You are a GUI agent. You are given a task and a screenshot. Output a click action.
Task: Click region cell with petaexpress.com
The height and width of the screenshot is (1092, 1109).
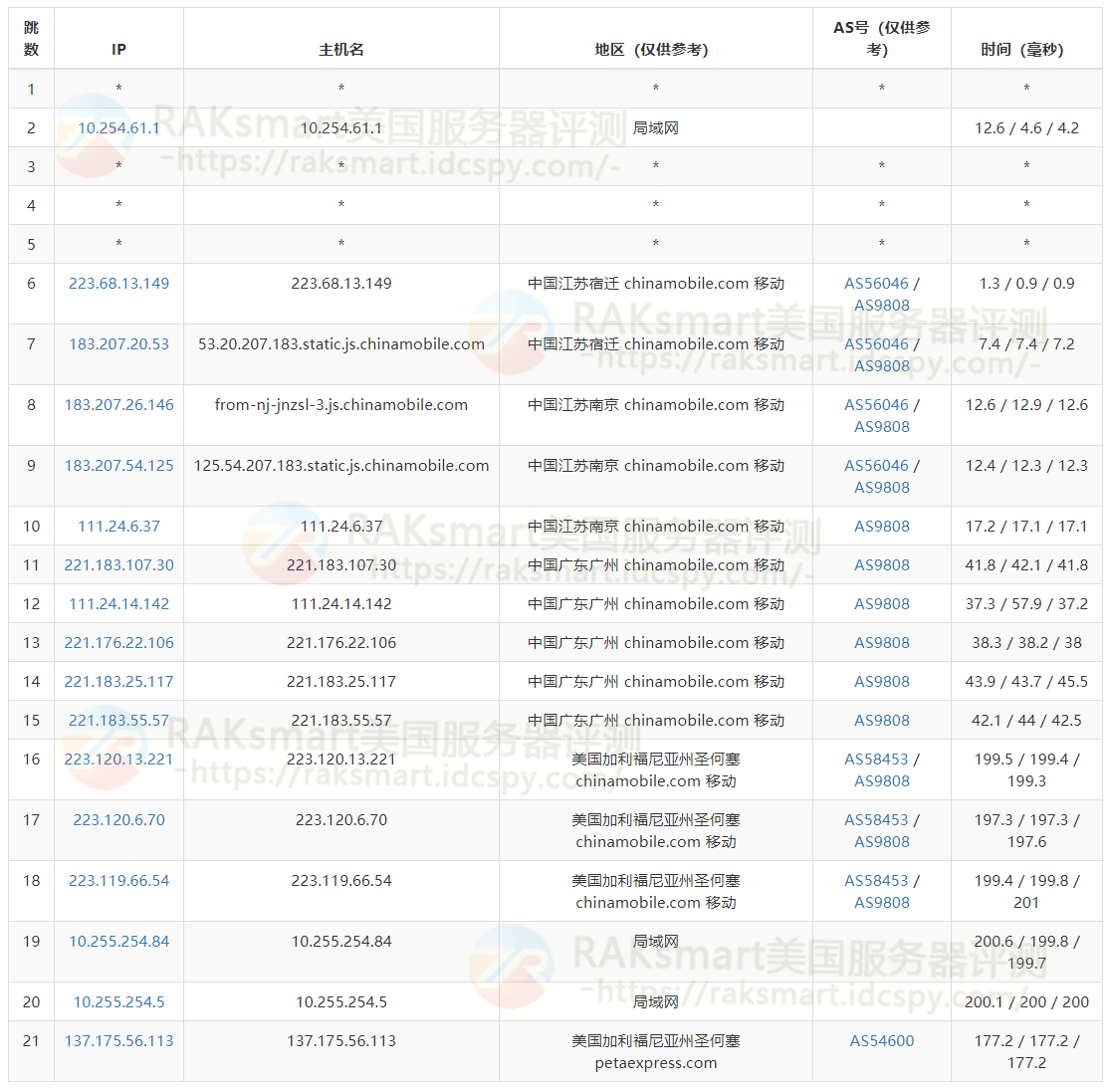pyautogui.click(x=656, y=1052)
